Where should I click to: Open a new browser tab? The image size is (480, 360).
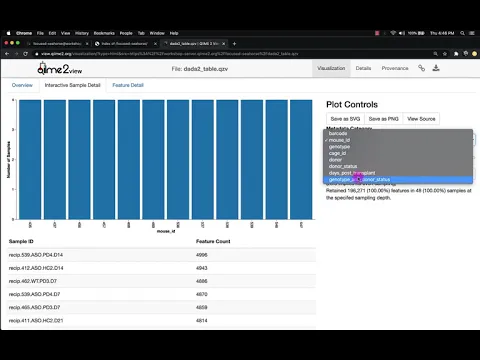pos(234,44)
